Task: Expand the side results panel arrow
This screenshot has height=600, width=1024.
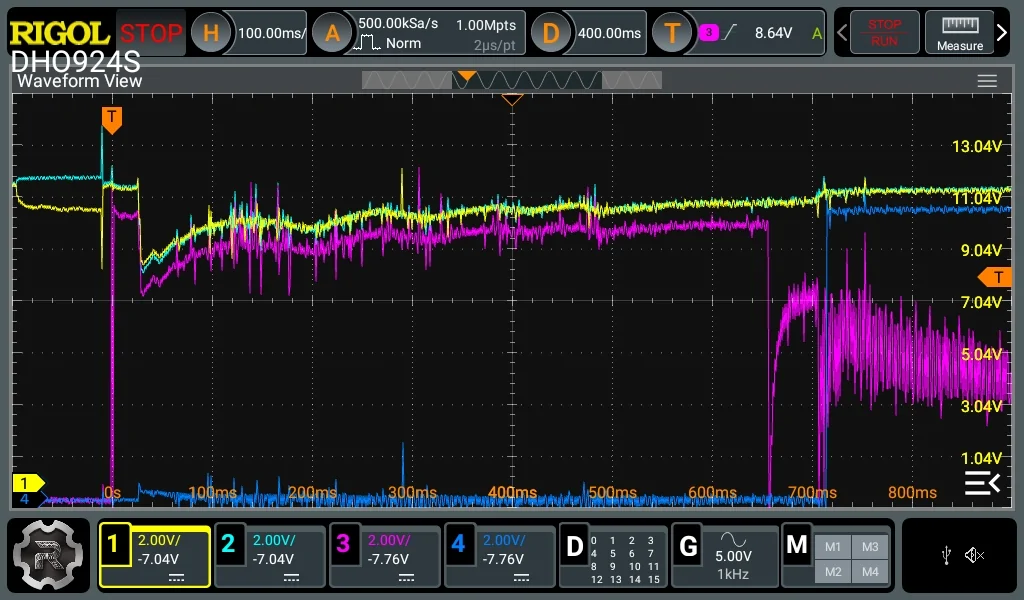Action: (982, 483)
